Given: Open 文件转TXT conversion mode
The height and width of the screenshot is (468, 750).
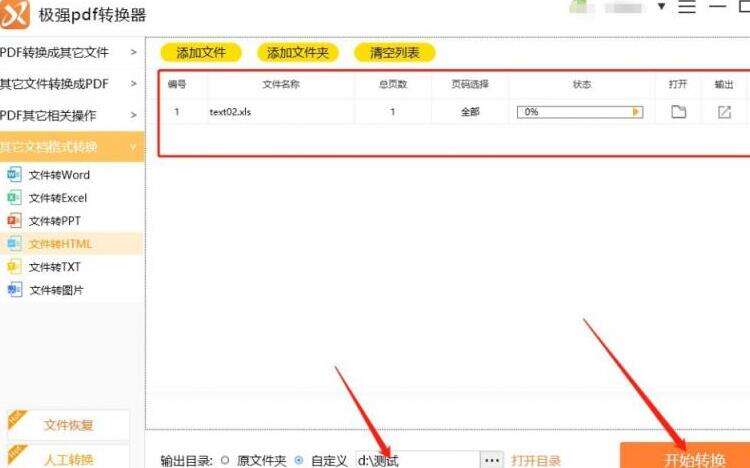Looking at the screenshot, I should (x=55, y=267).
